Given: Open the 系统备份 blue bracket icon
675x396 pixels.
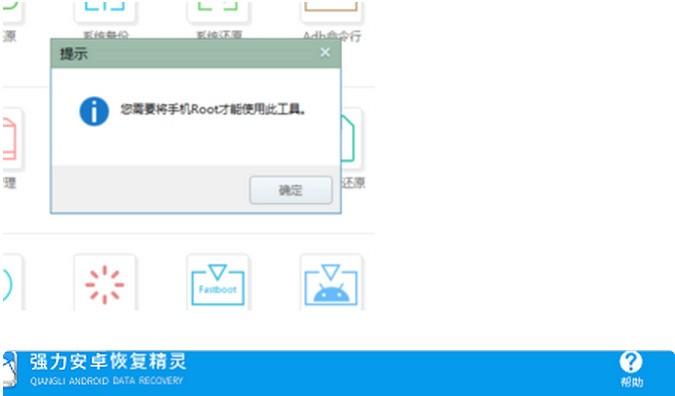Looking at the screenshot, I should point(105,12).
